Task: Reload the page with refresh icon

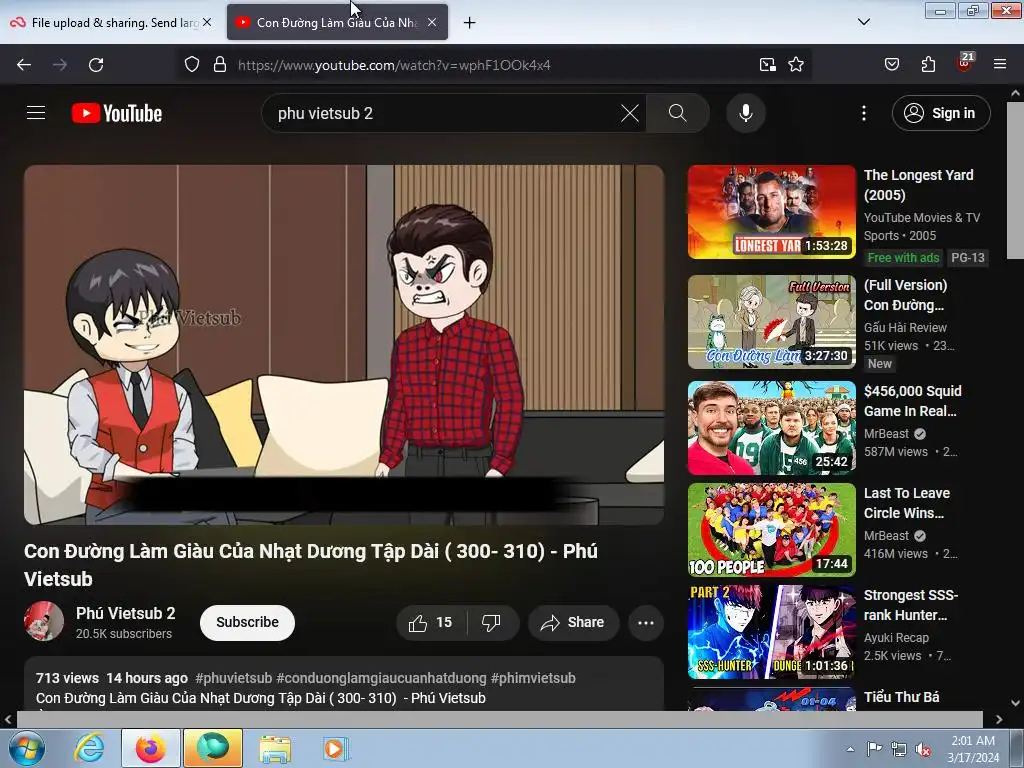Action: (x=96, y=65)
